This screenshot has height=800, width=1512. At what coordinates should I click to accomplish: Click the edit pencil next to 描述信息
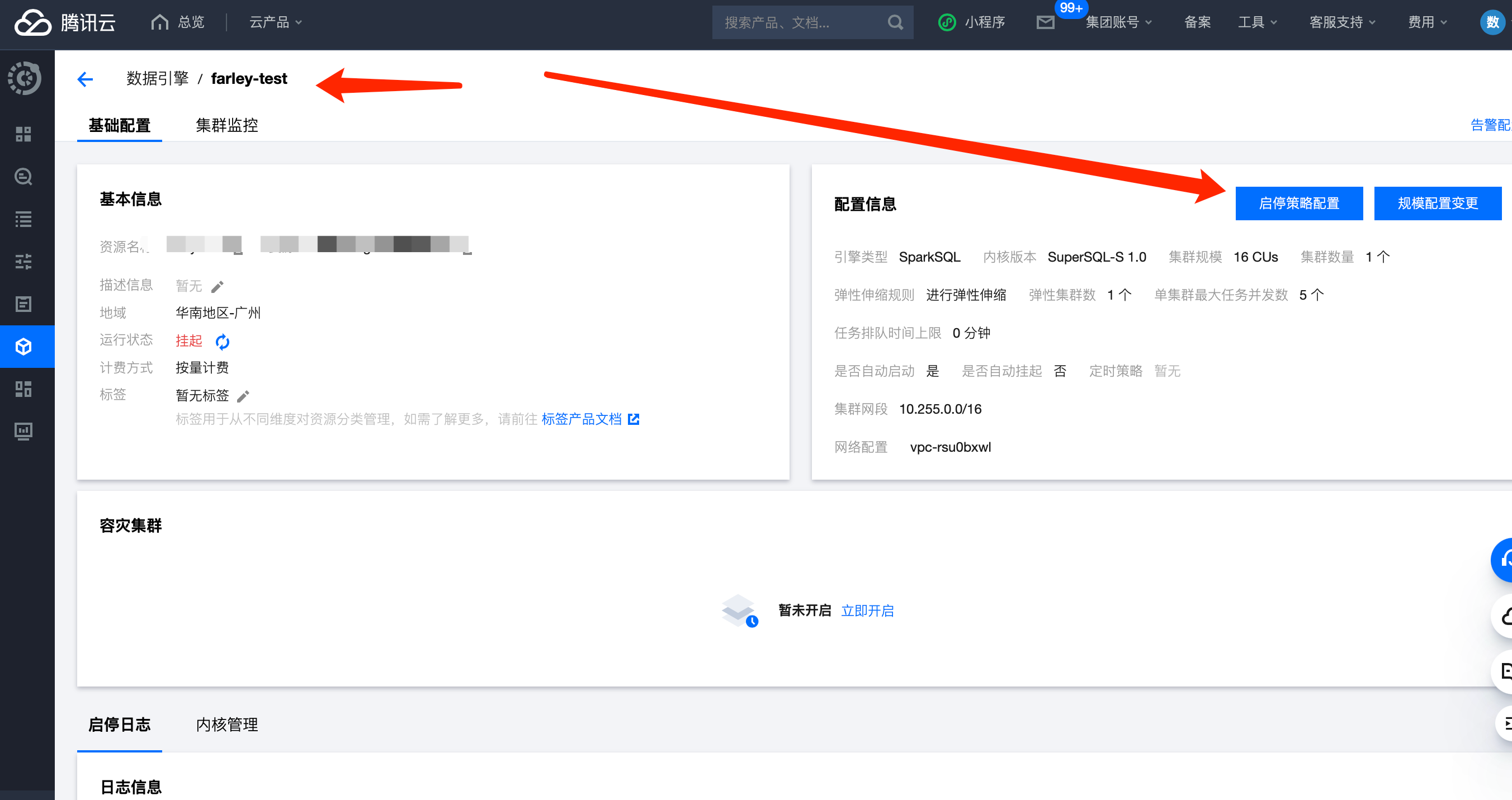(217, 286)
